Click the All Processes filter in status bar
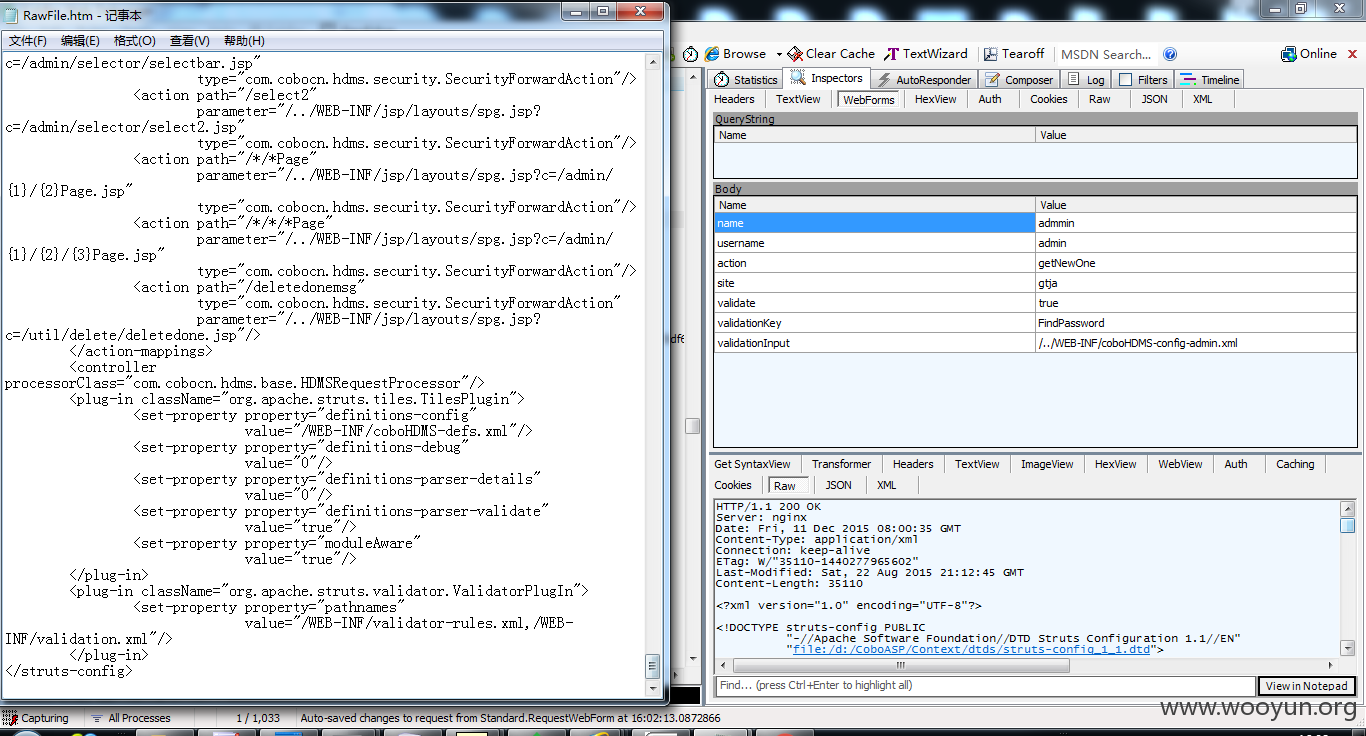The height and width of the screenshot is (736, 1366). click(130, 718)
